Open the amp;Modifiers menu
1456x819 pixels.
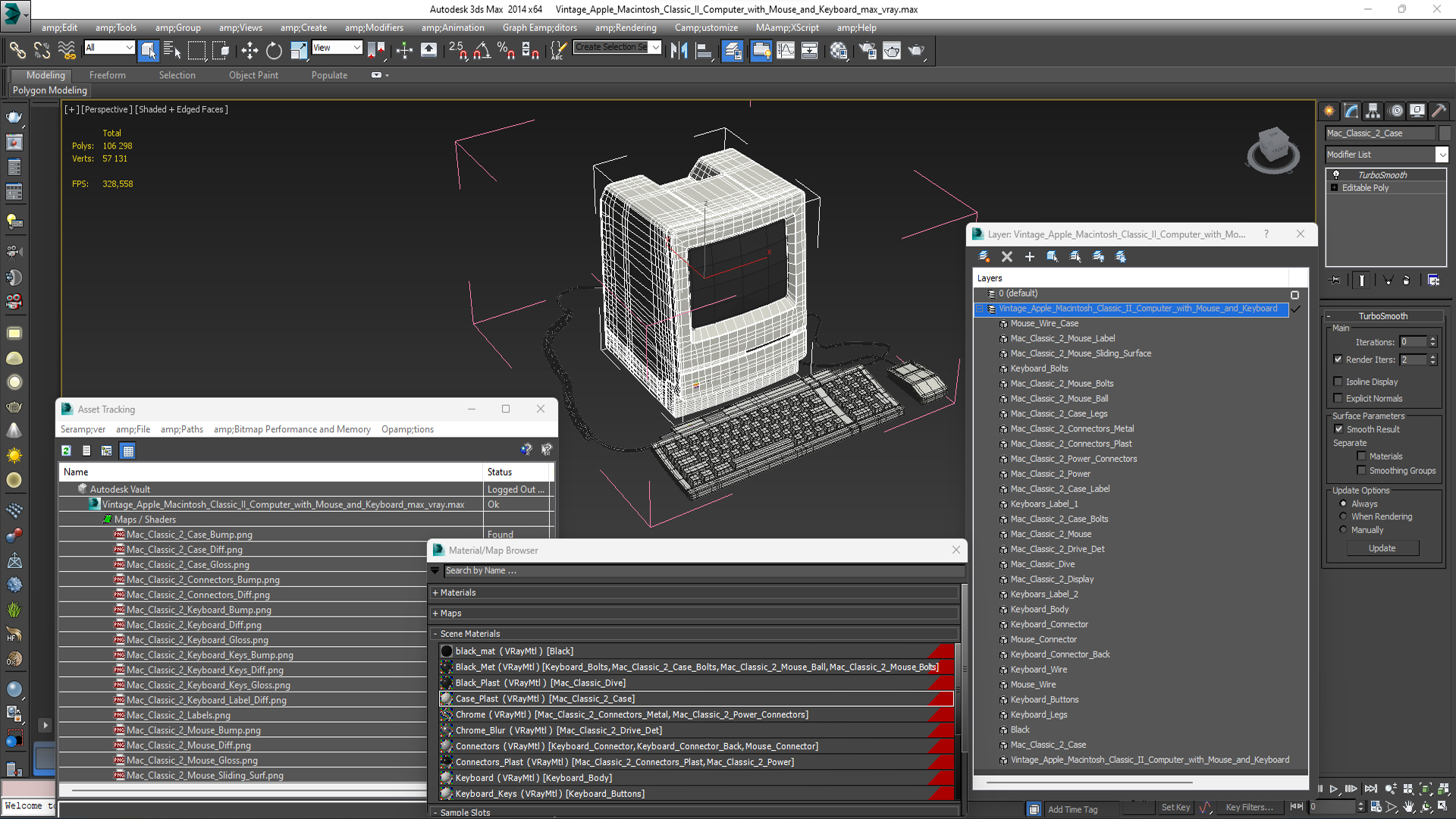(x=374, y=28)
